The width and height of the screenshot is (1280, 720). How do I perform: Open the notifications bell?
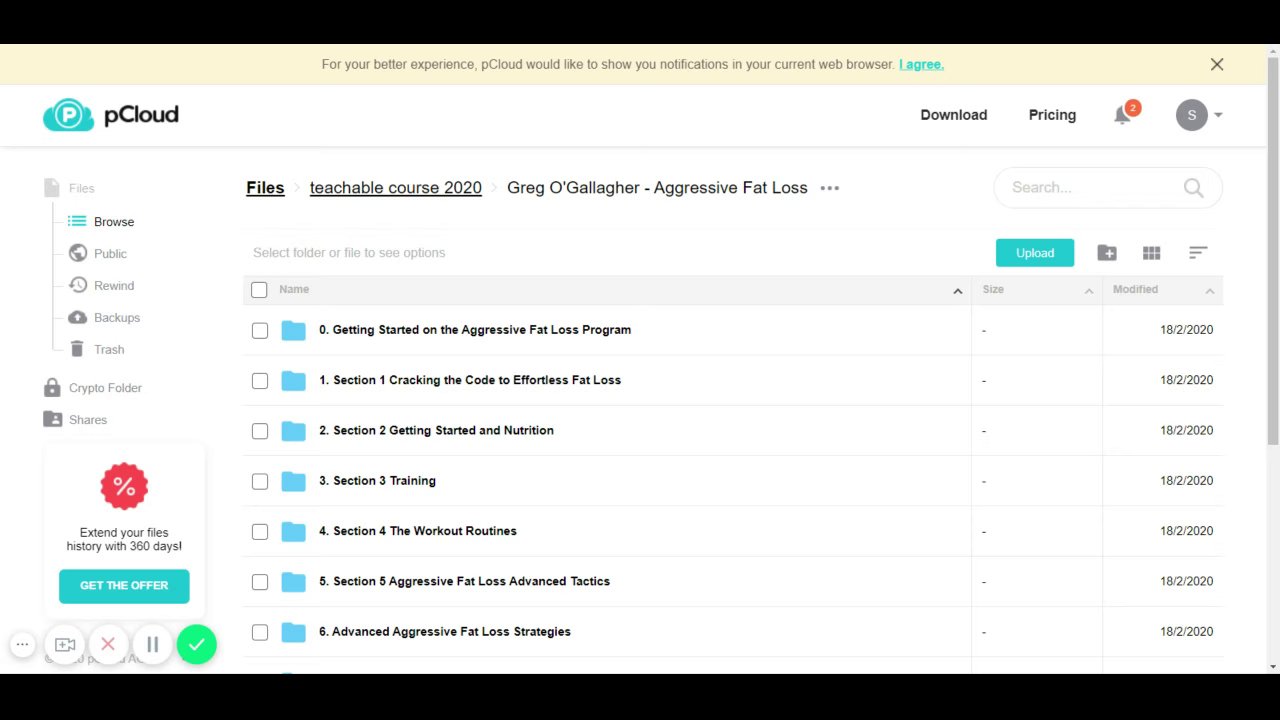[x=1122, y=115]
